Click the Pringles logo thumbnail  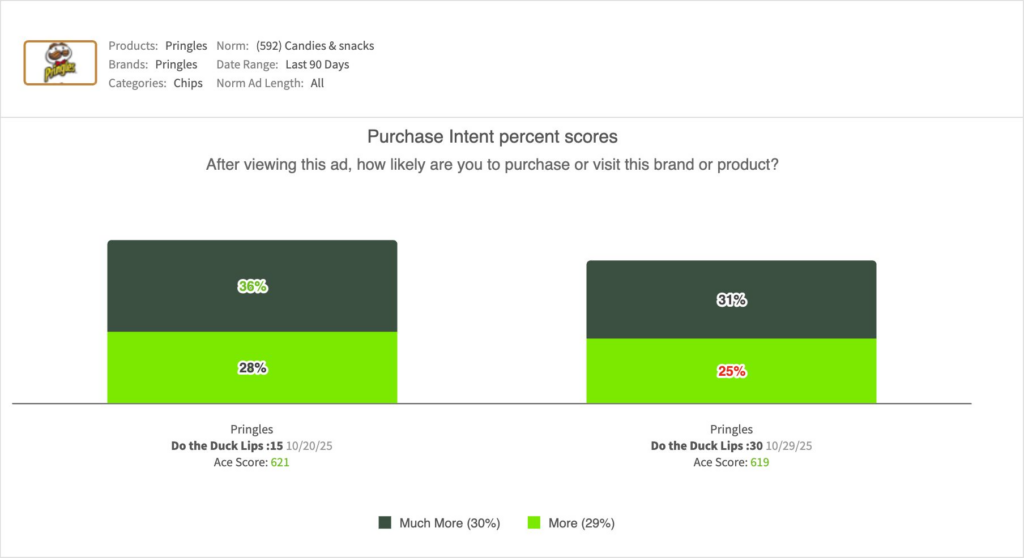pos(60,63)
